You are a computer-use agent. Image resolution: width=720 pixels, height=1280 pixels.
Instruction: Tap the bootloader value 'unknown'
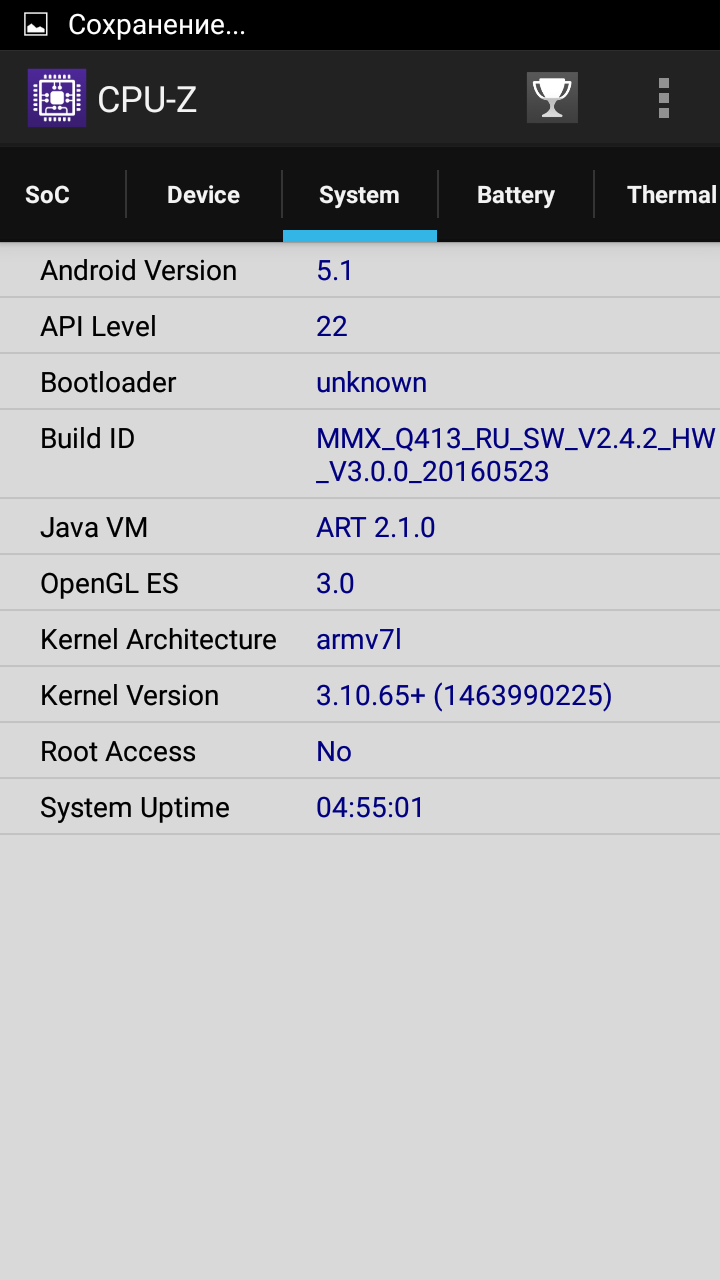point(371,383)
